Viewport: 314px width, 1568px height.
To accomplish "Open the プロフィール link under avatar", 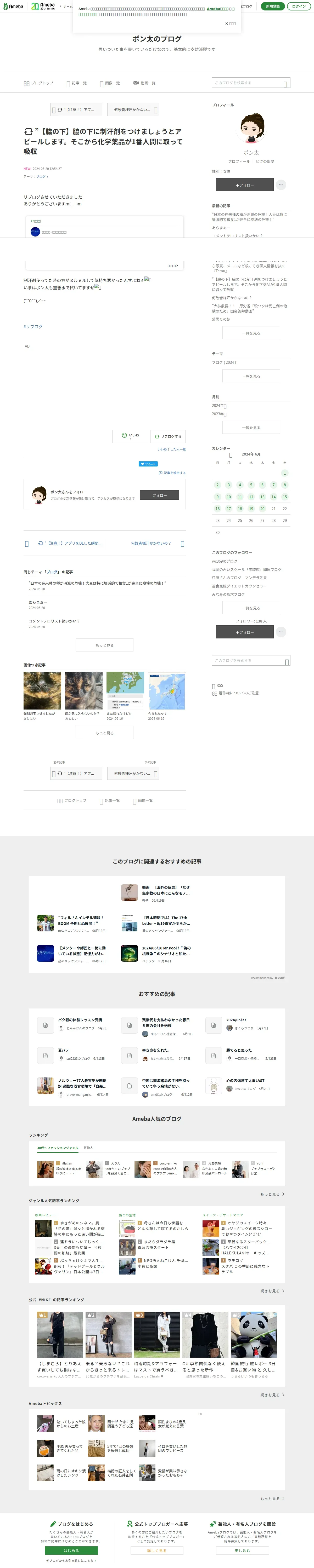I will [239, 161].
